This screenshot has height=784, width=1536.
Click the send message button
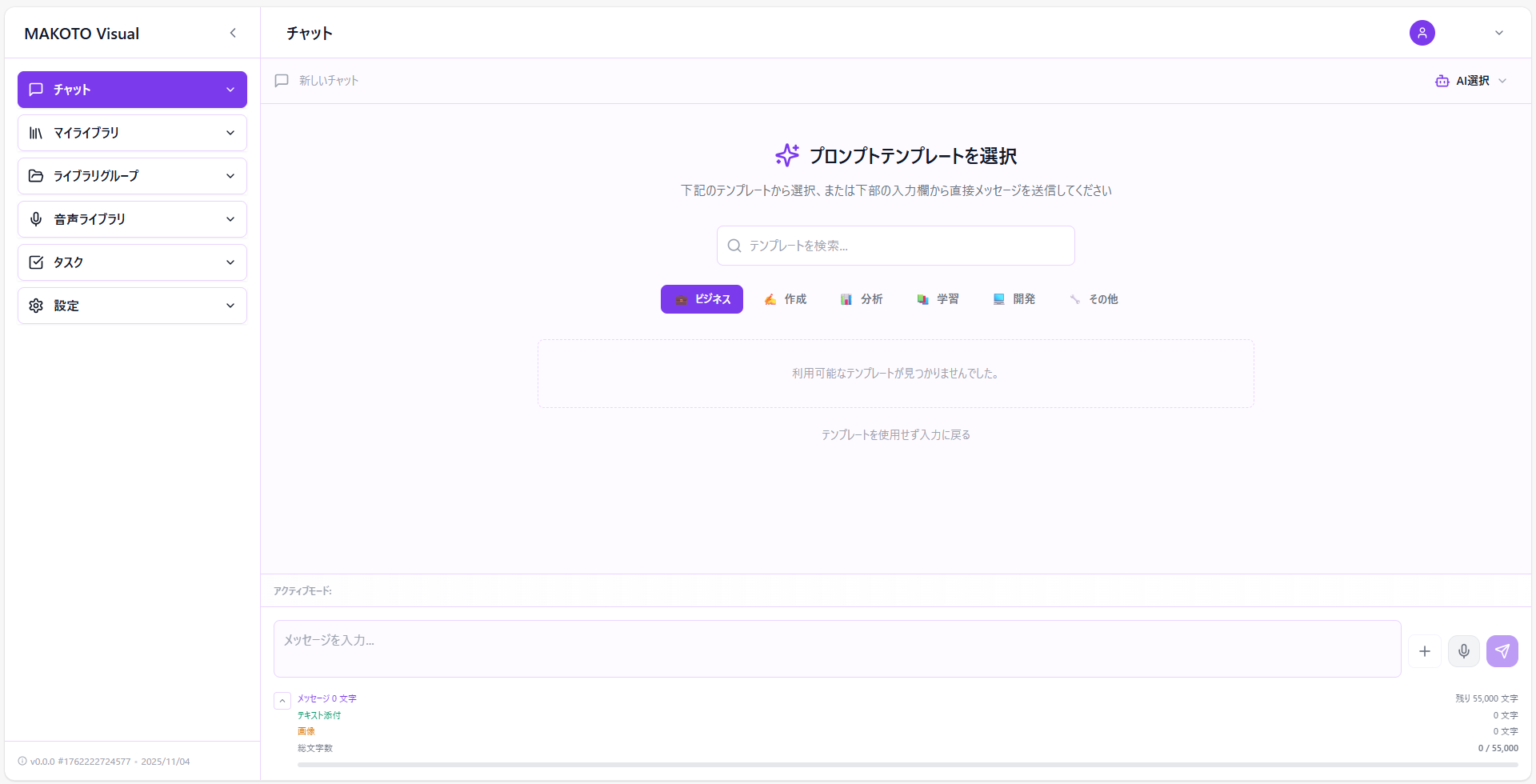[x=1502, y=650]
